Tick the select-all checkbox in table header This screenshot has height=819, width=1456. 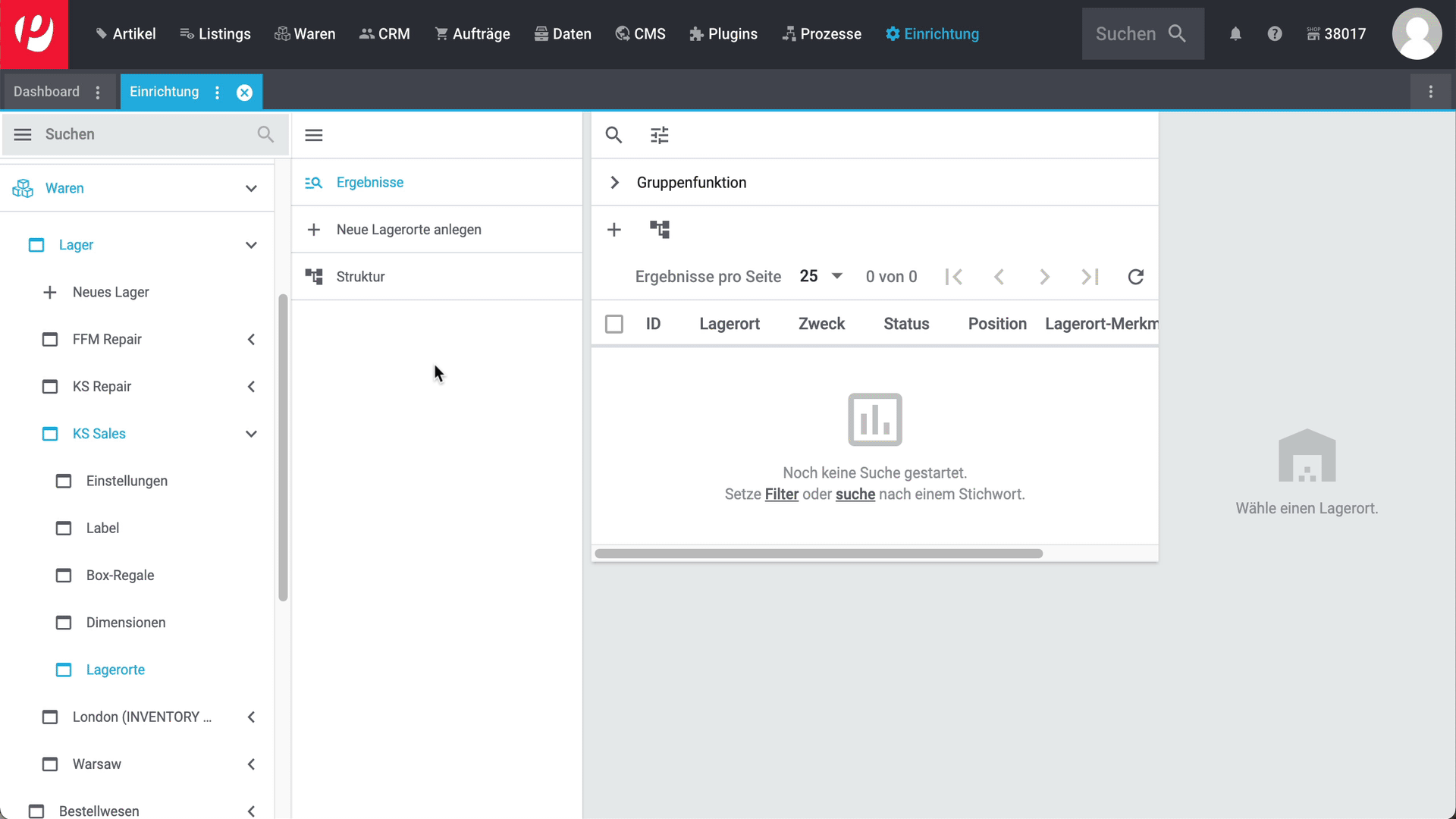click(x=614, y=324)
